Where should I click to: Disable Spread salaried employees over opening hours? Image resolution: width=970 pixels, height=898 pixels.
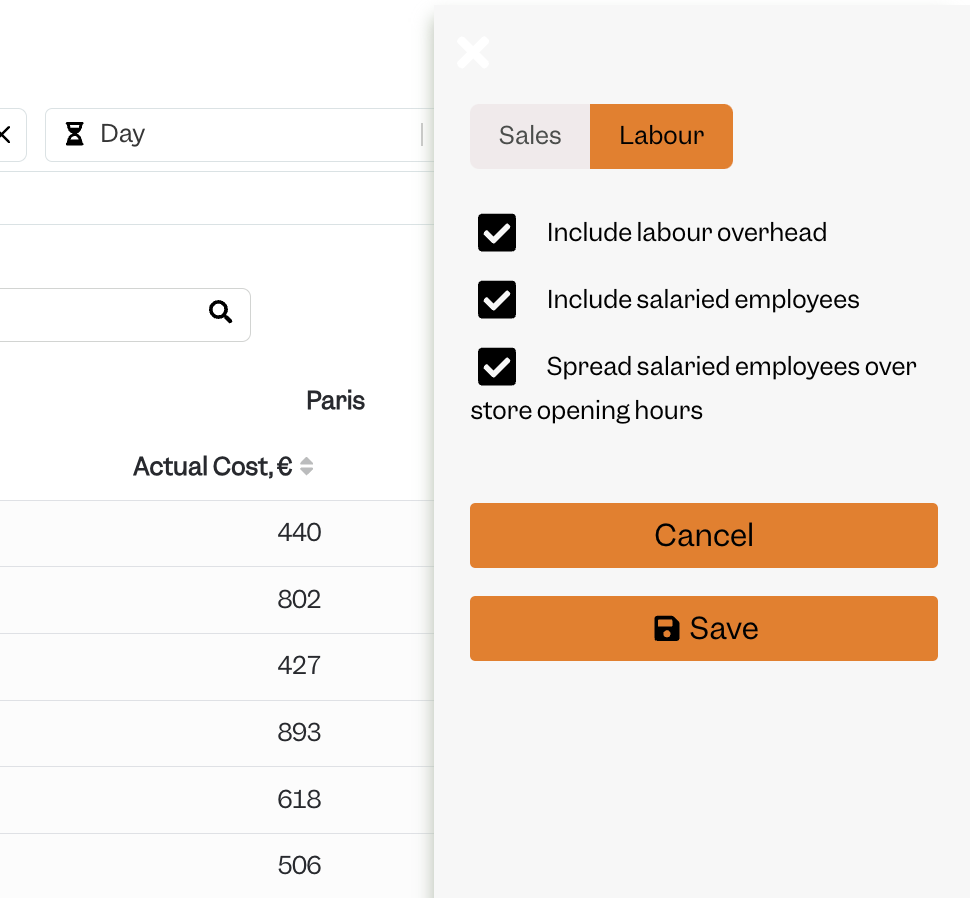coord(497,367)
